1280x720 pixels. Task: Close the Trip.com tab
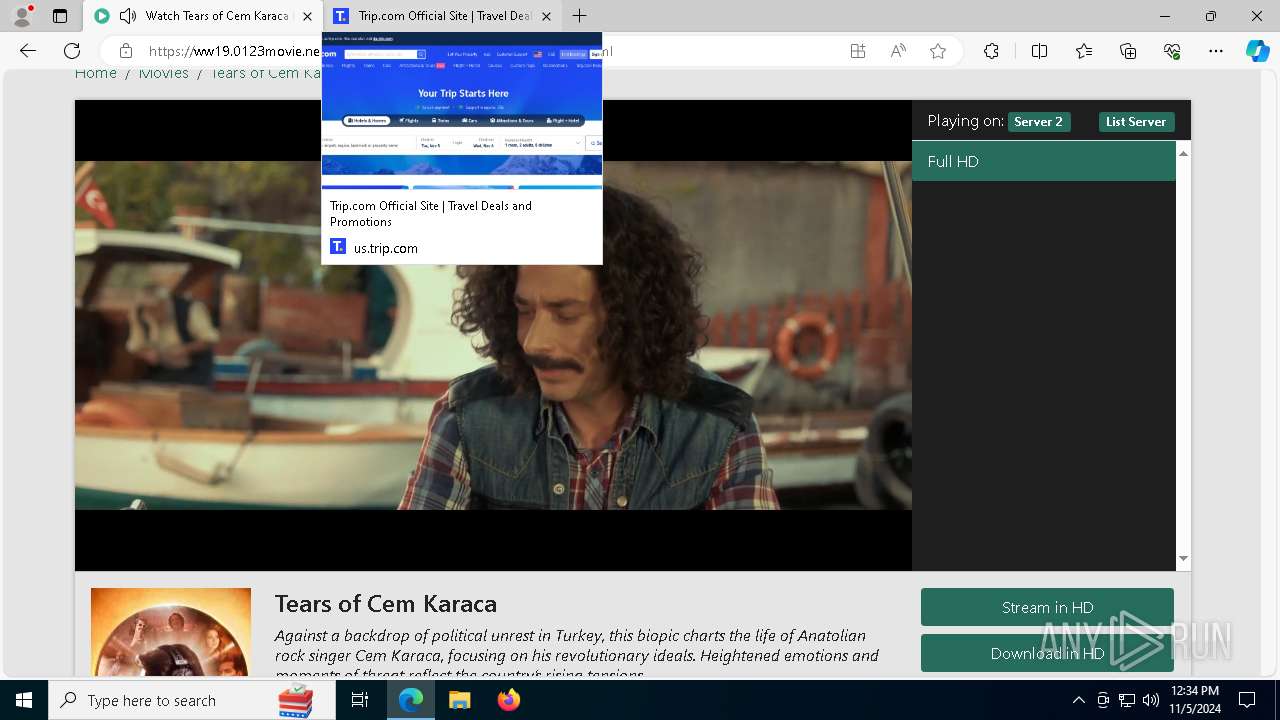pyautogui.click(x=546, y=16)
